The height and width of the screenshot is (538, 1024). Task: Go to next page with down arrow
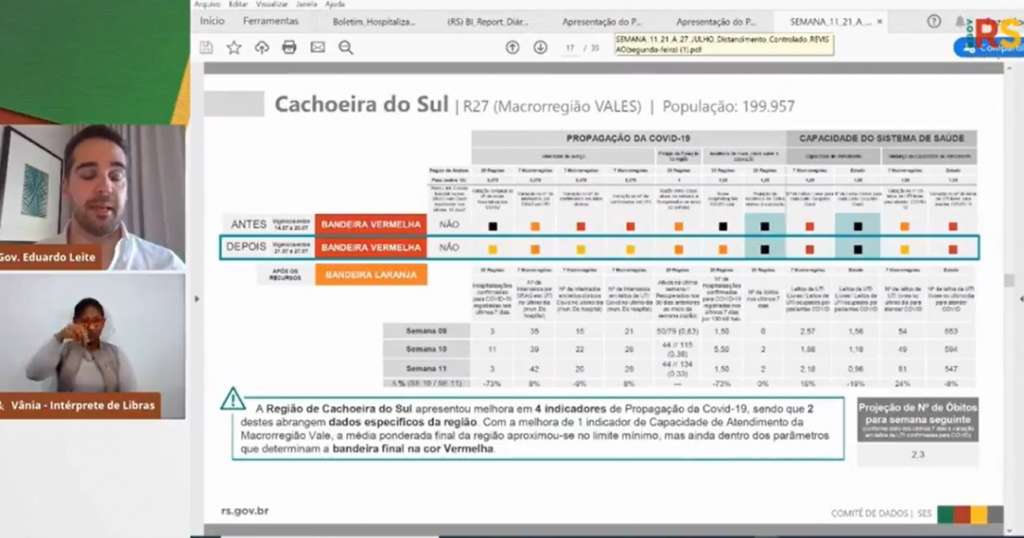point(540,47)
